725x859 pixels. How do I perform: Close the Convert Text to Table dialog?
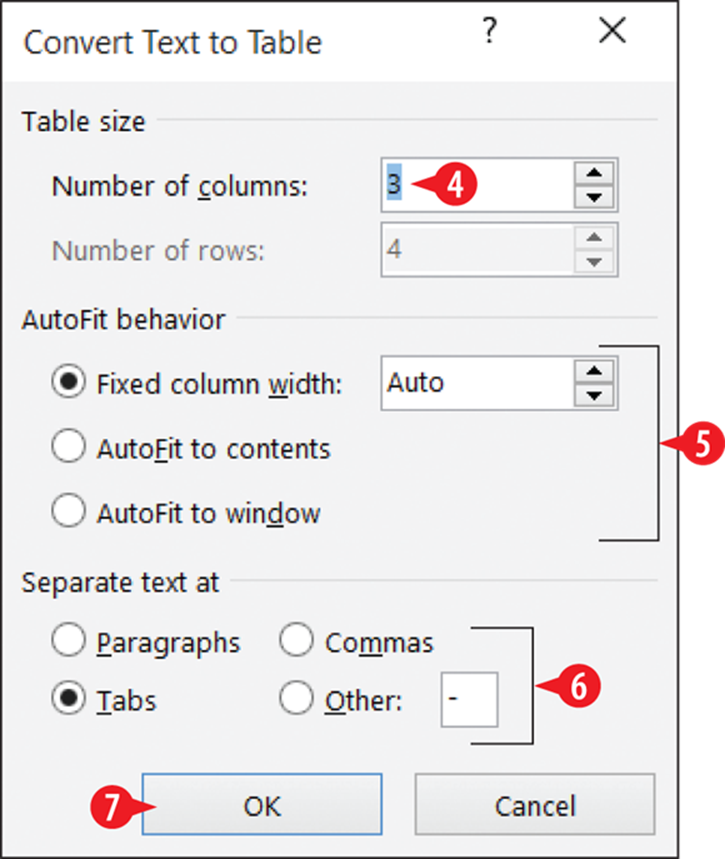pos(612,30)
